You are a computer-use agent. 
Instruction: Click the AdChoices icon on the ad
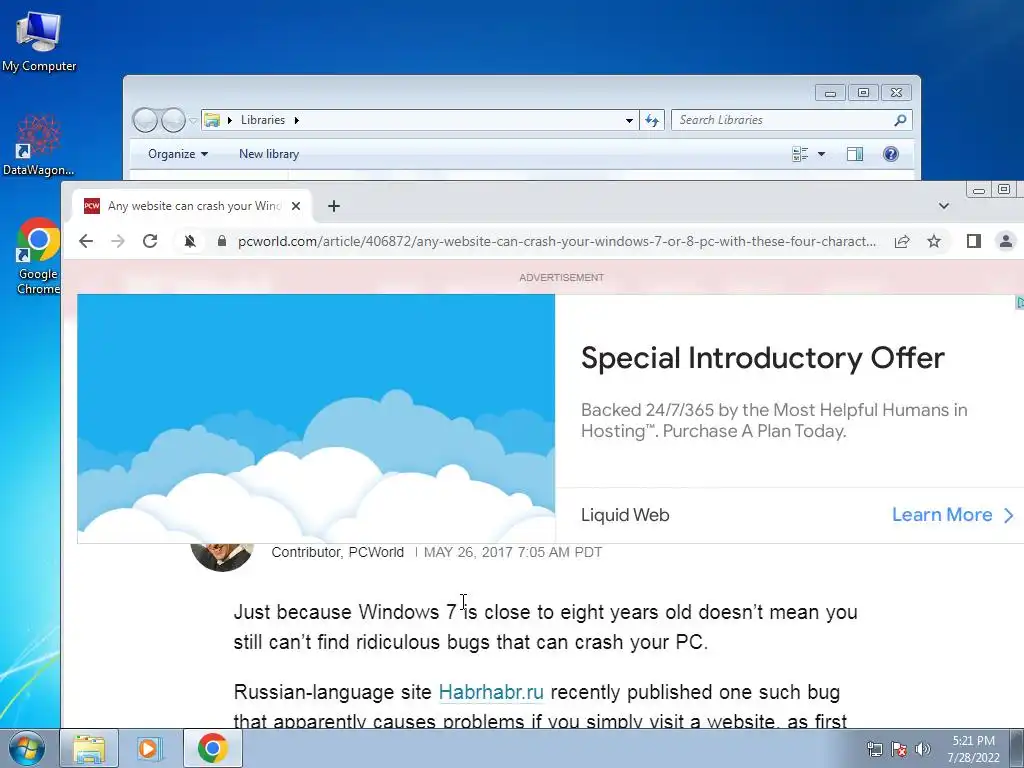click(x=1019, y=302)
